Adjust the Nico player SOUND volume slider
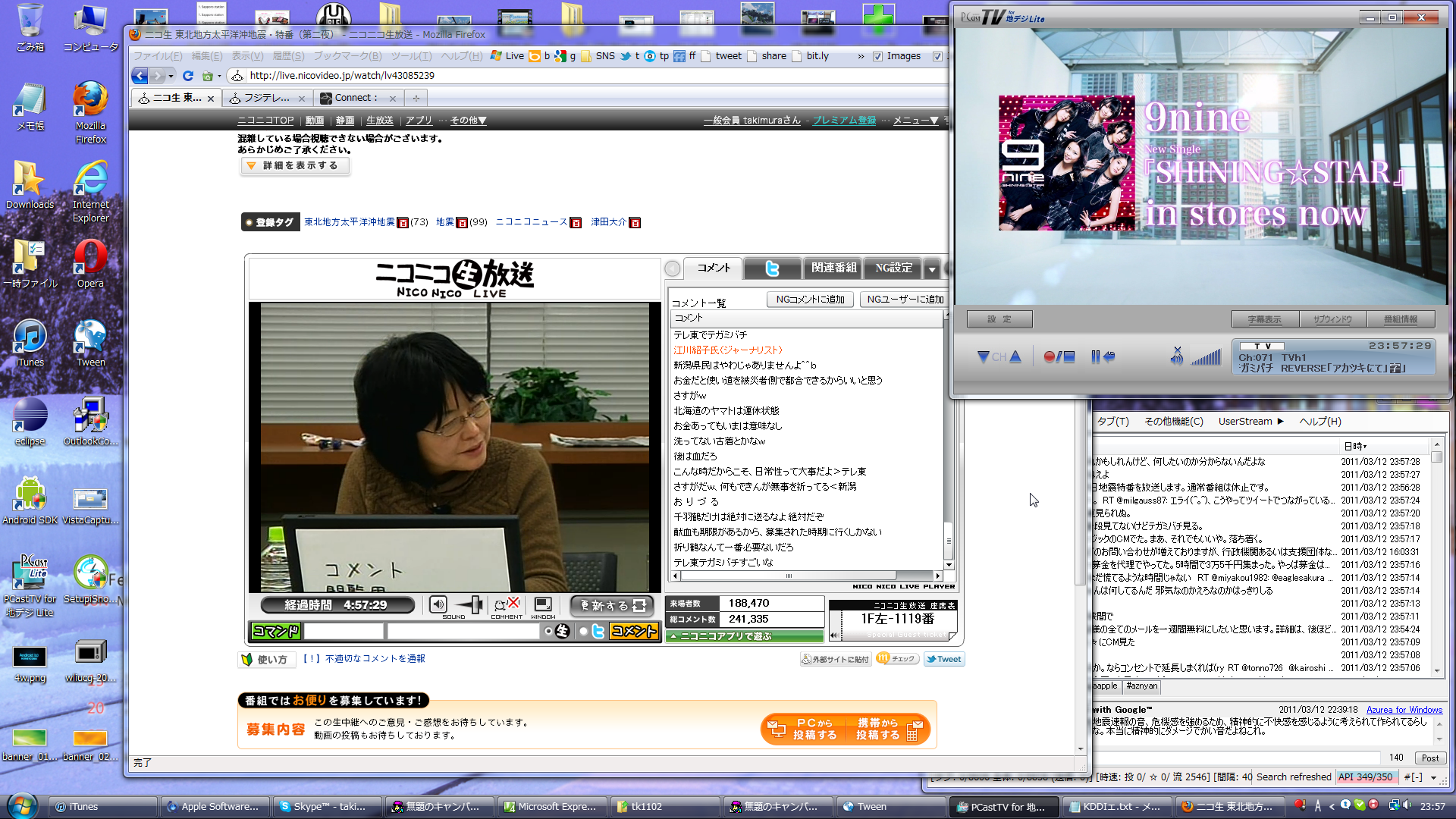The height and width of the screenshot is (819, 1456). coord(469,604)
